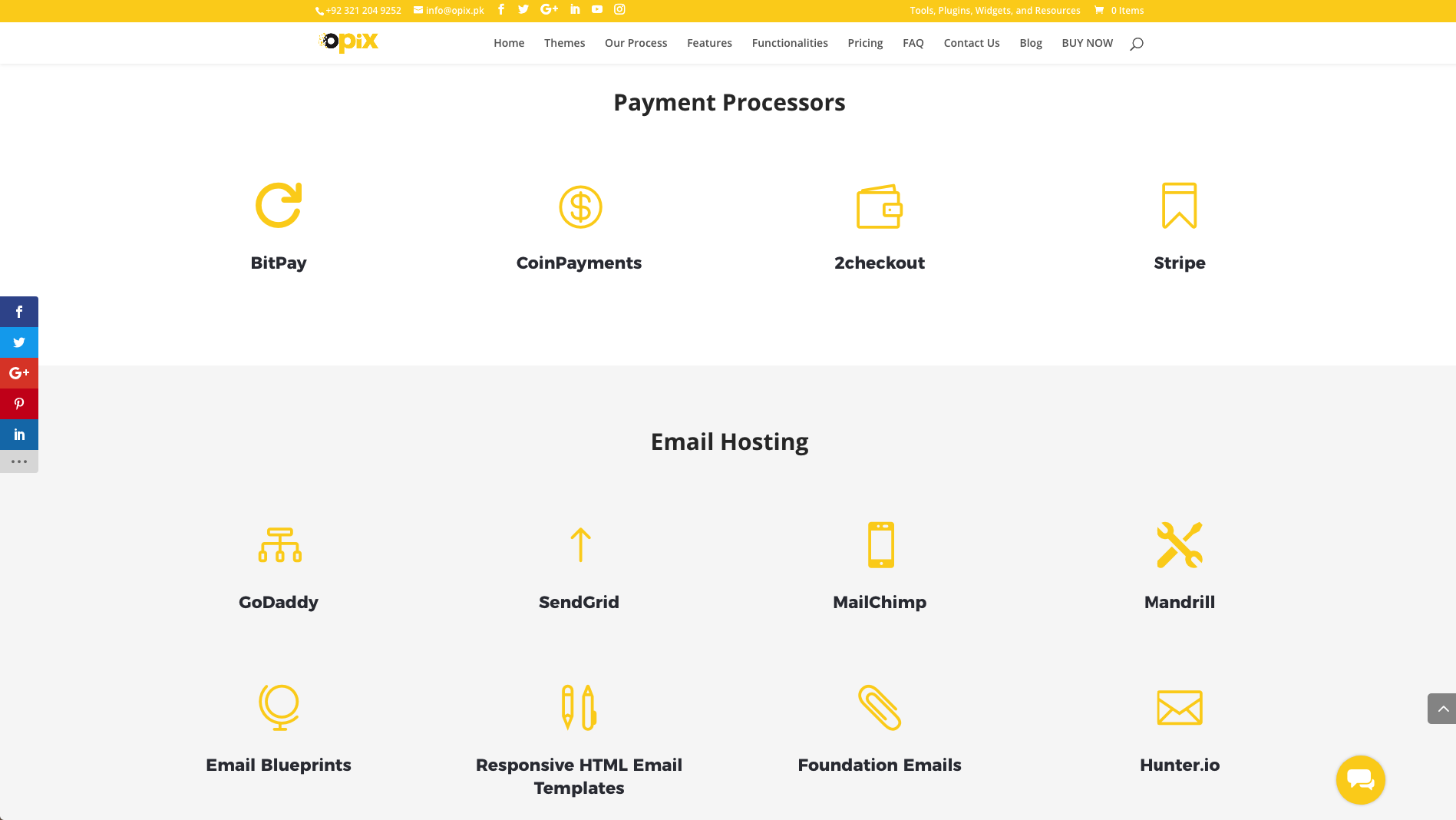Click Responsive HTML Email Templates title
The width and height of the screenshot is (1456, 820).
pos(579,776)
